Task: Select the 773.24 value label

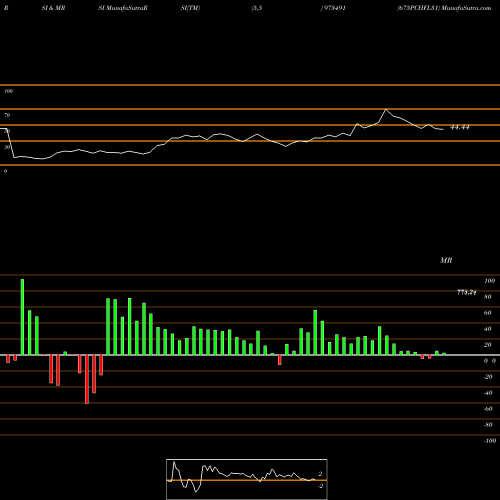Action: pos(466,292)
